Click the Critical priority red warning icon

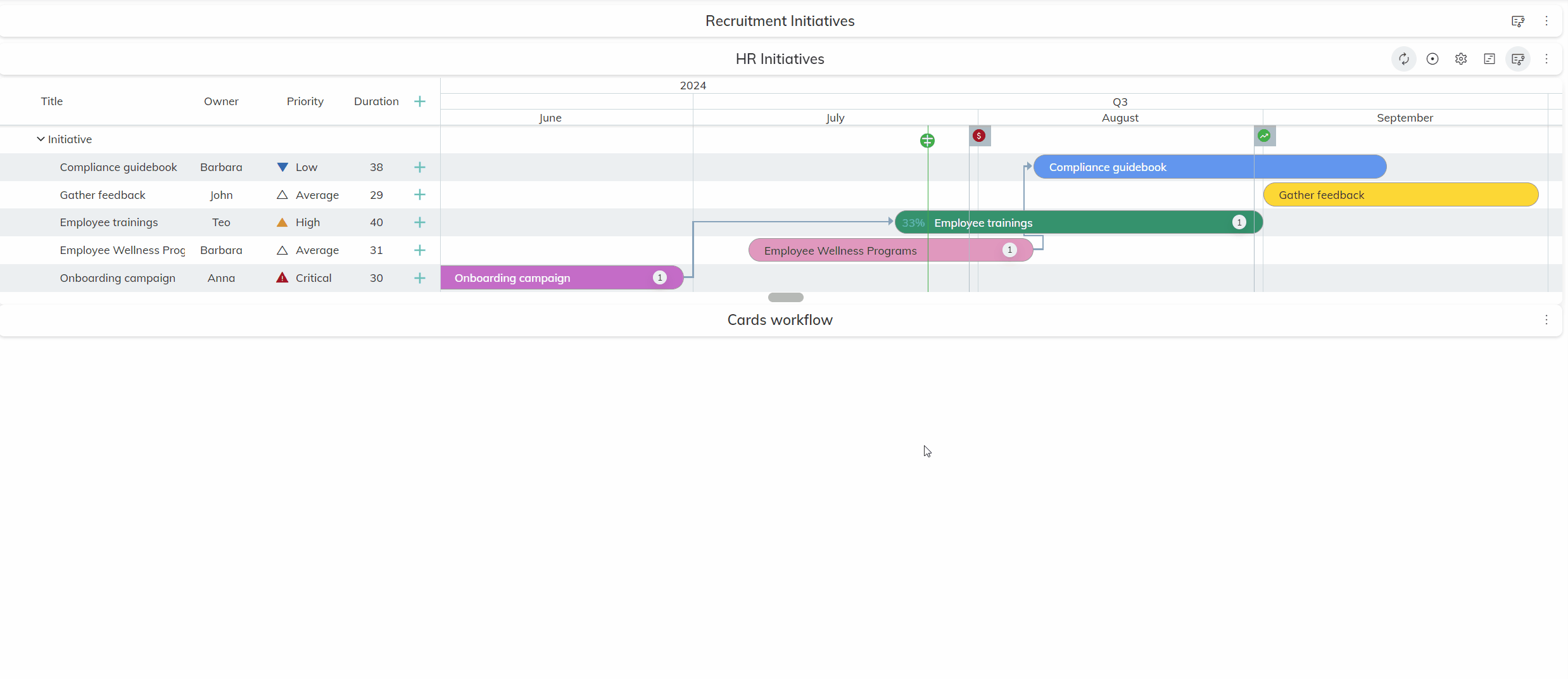282,277
